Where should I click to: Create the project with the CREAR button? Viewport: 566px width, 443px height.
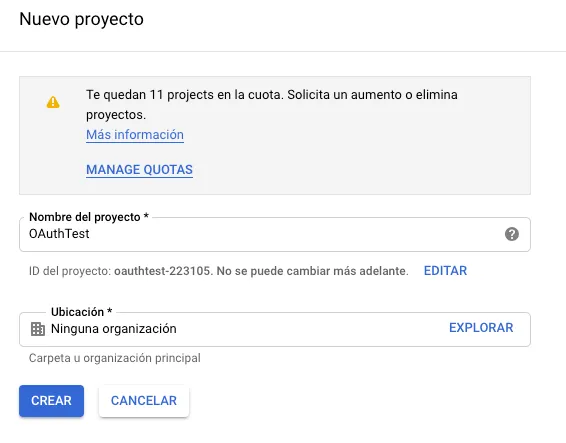[51, 401]
